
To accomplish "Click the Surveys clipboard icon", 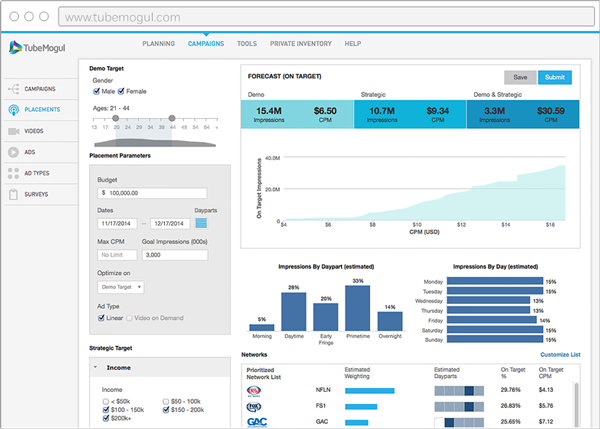I will (13, 194).
